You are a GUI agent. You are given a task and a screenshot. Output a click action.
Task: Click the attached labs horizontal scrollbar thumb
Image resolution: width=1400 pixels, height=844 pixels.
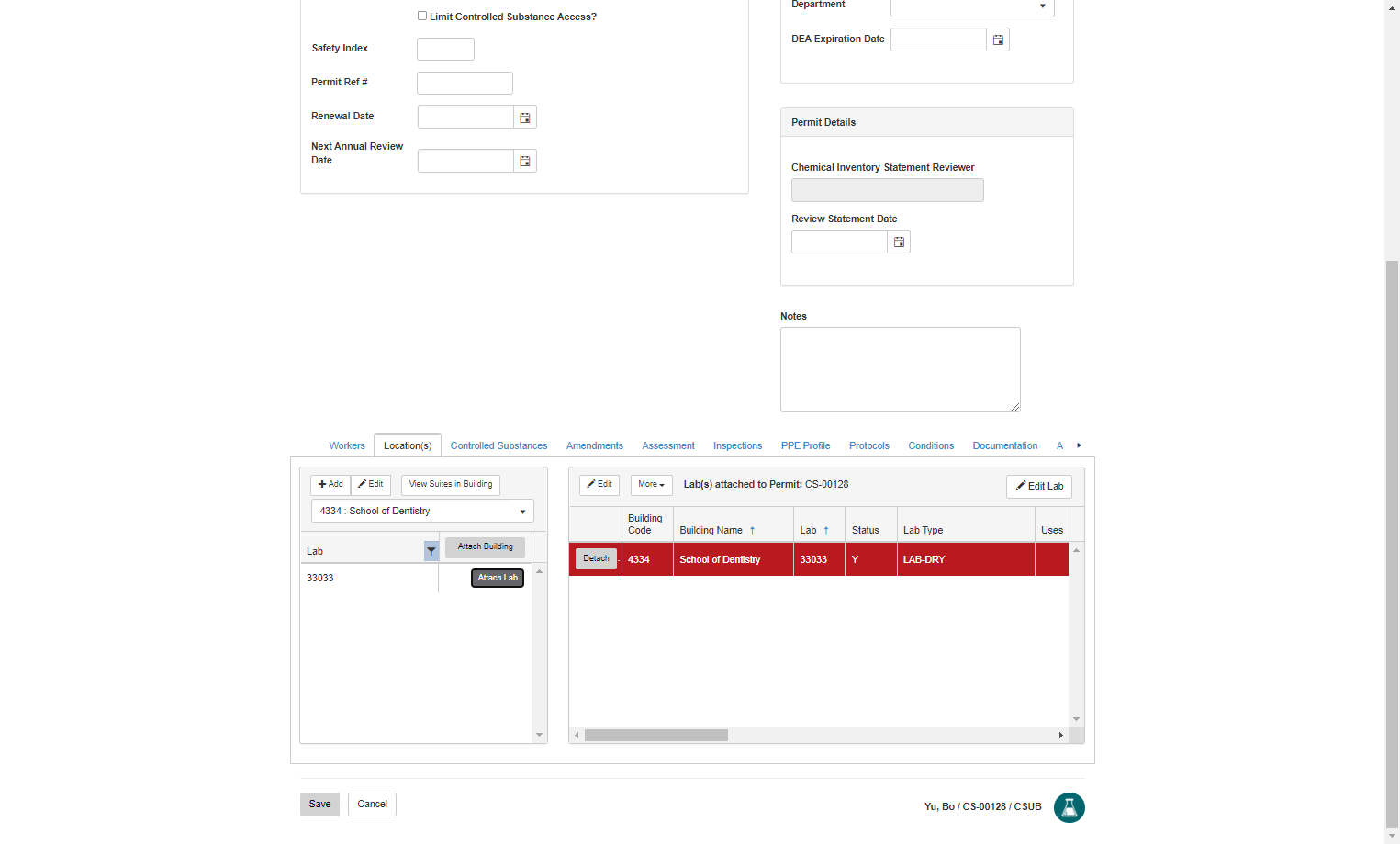[656, 736]
